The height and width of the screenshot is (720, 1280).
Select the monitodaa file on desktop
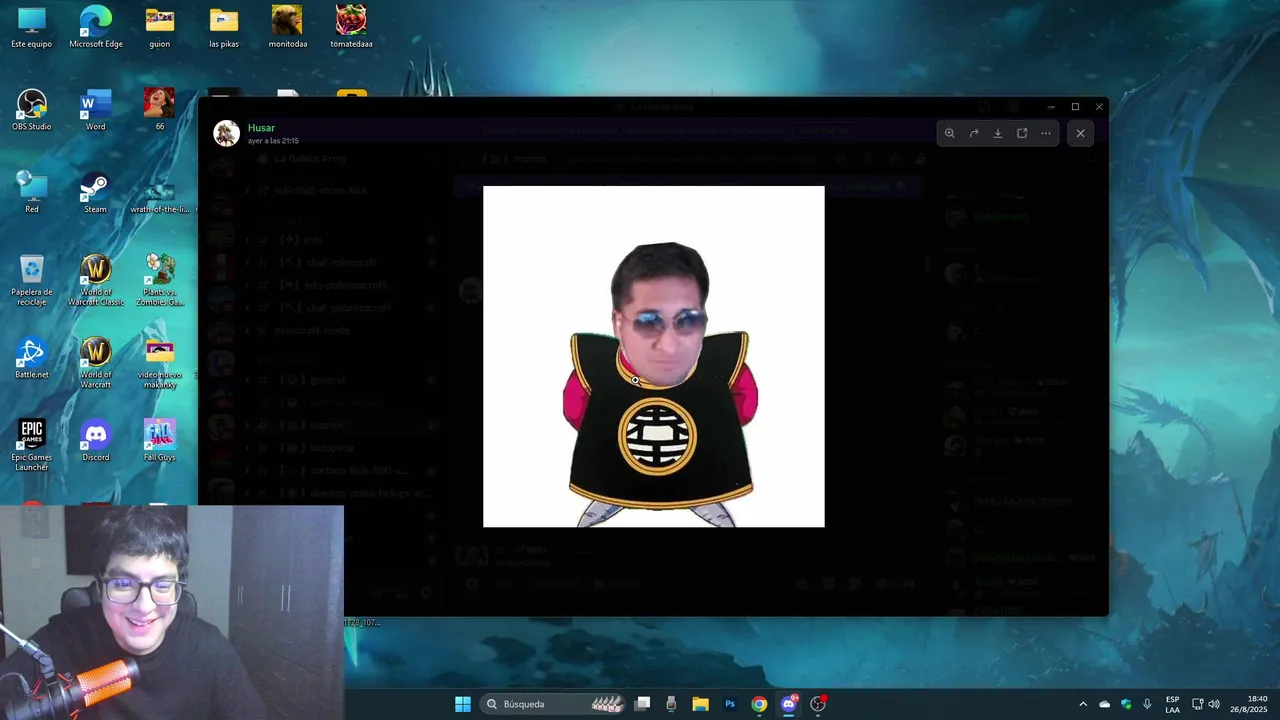coord(288,28)
